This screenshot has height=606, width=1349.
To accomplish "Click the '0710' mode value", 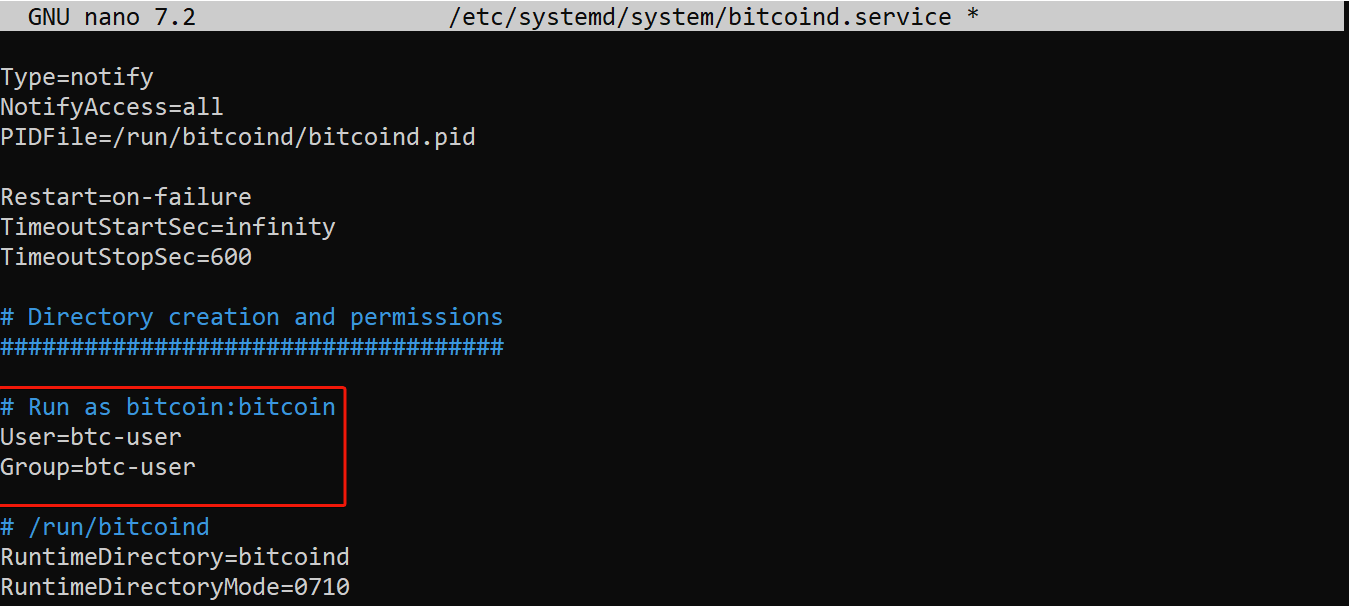I will tap(321, 587).
